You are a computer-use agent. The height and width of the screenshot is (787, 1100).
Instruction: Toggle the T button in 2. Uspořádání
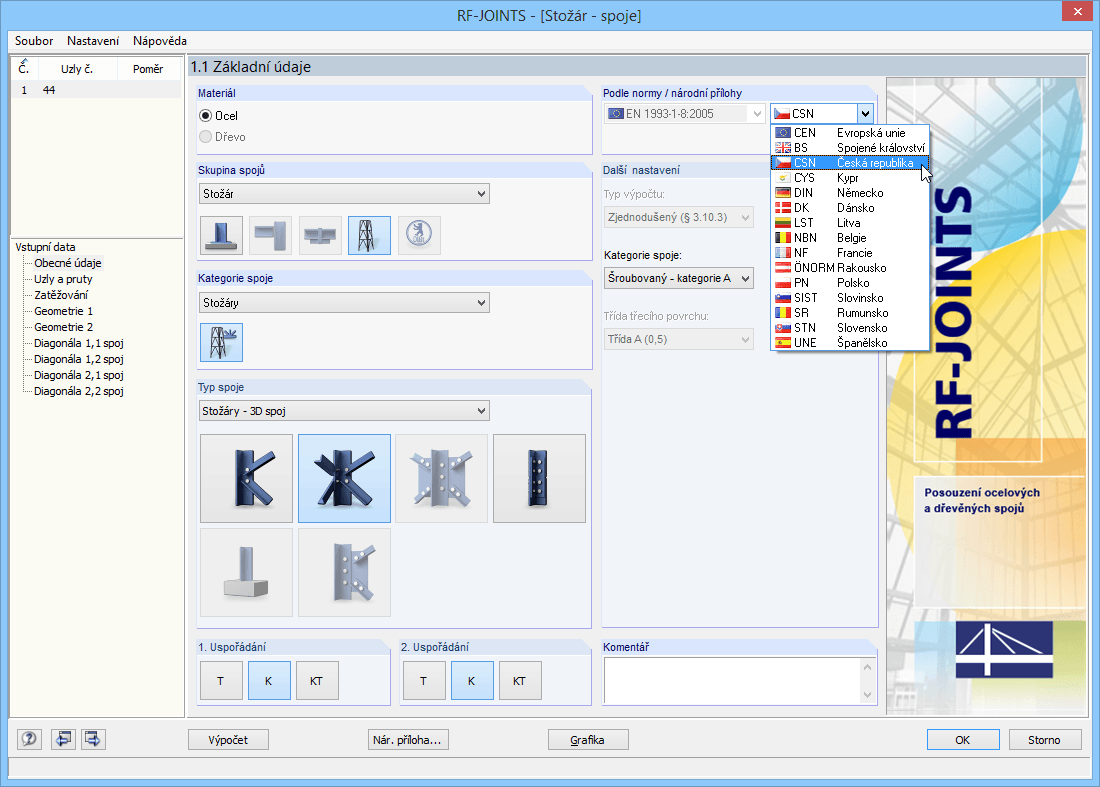pos(424,680)
